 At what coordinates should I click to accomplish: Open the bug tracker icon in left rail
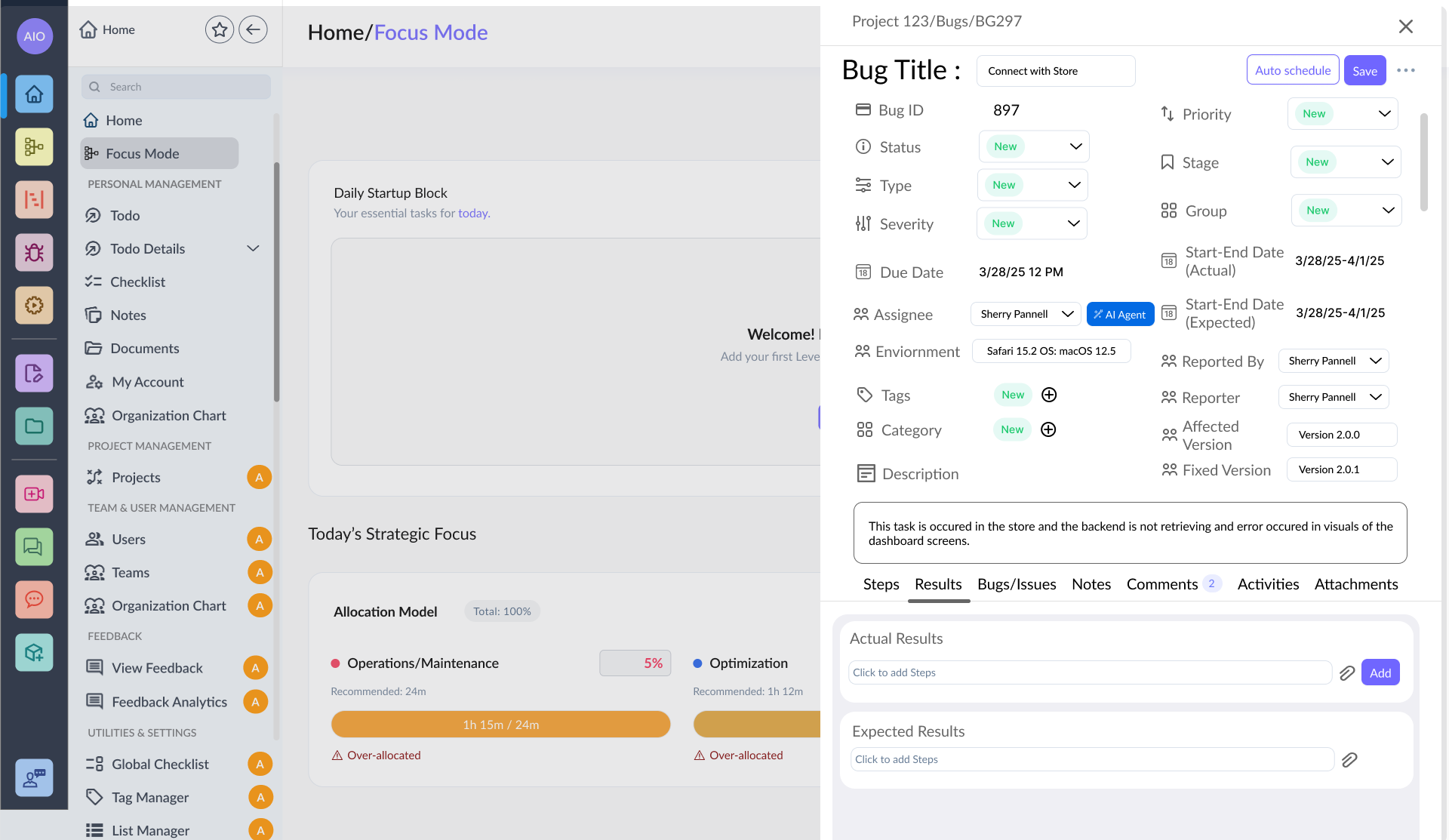pyautogui.click(x=34, y=252)
